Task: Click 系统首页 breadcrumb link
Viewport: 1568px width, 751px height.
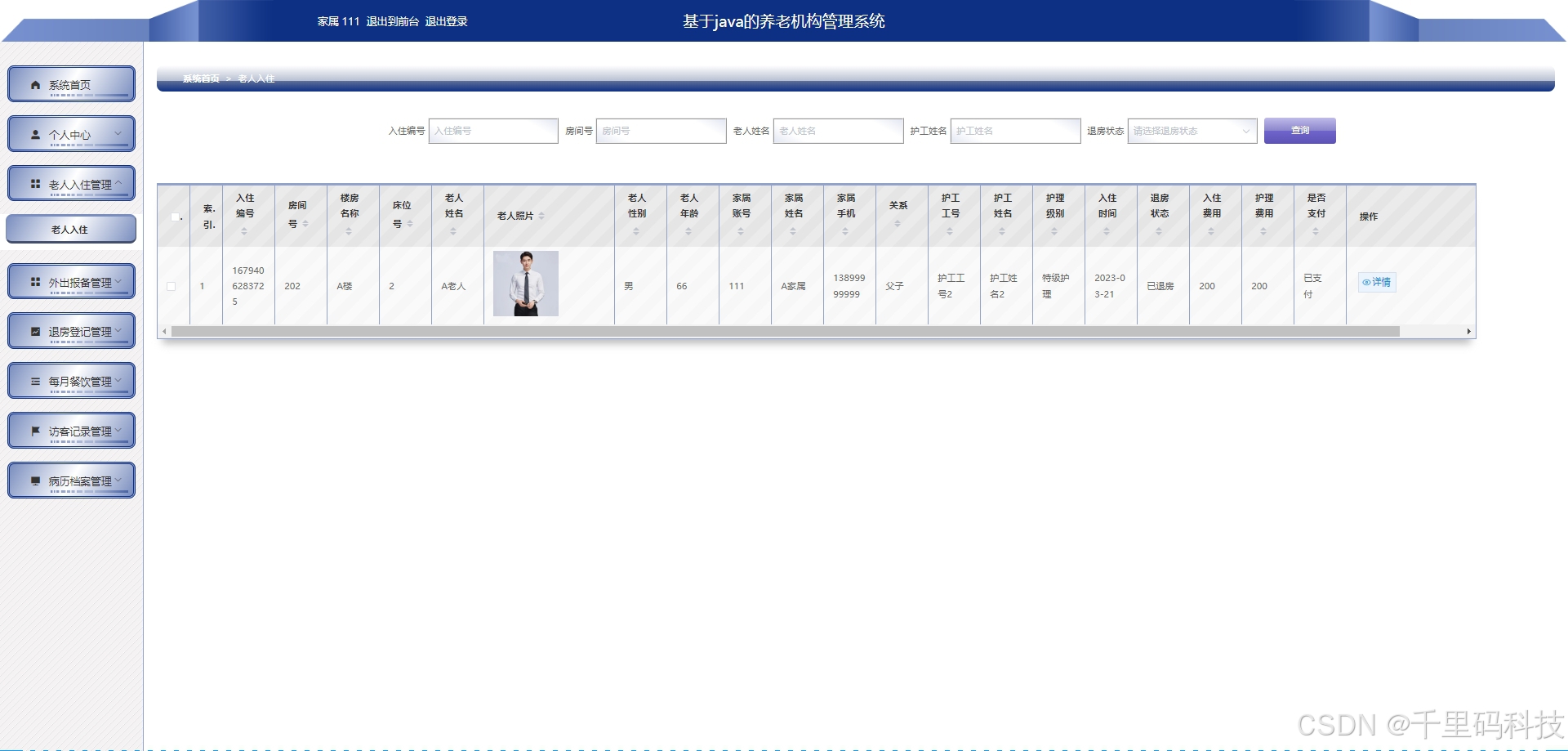Action: pyautogui.click(x=201, y=78)
